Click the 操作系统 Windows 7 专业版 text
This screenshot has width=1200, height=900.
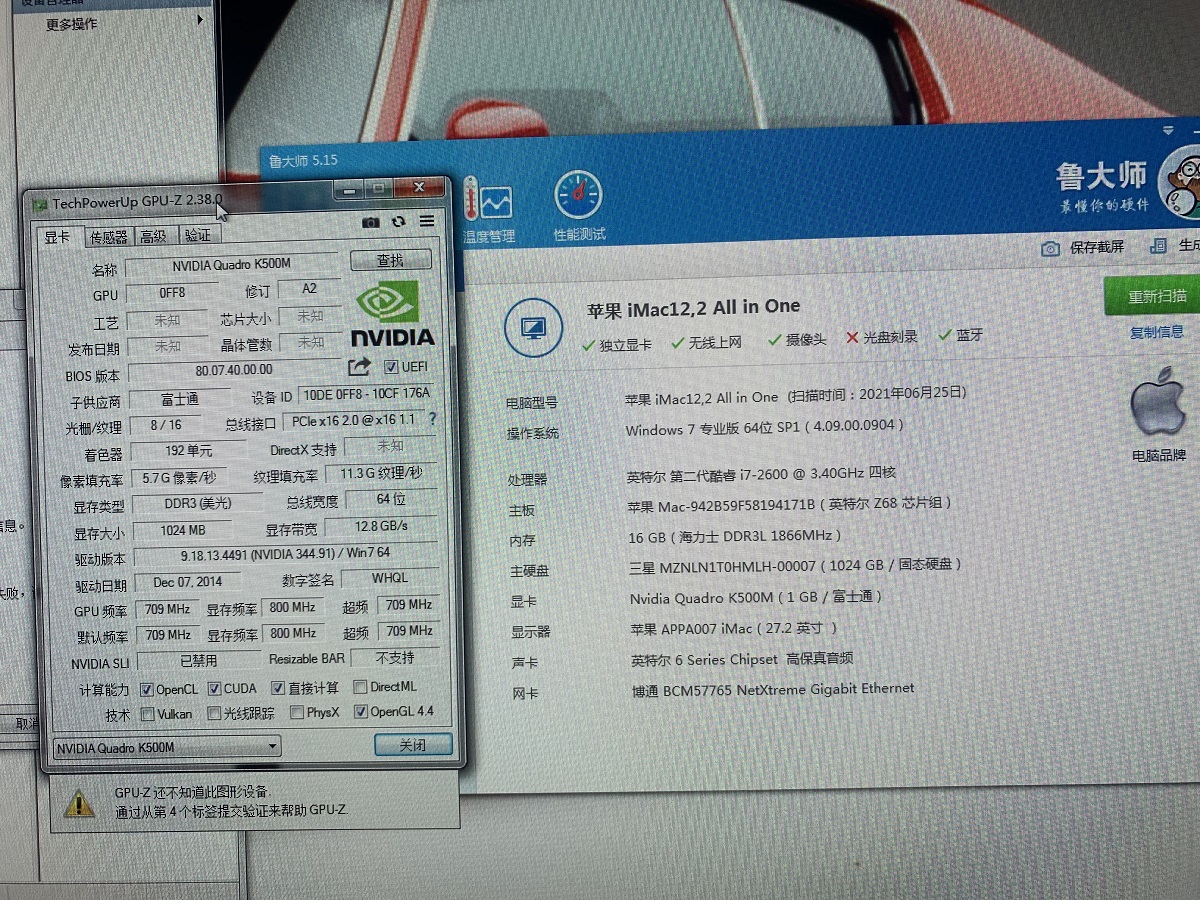pos(765,428)
